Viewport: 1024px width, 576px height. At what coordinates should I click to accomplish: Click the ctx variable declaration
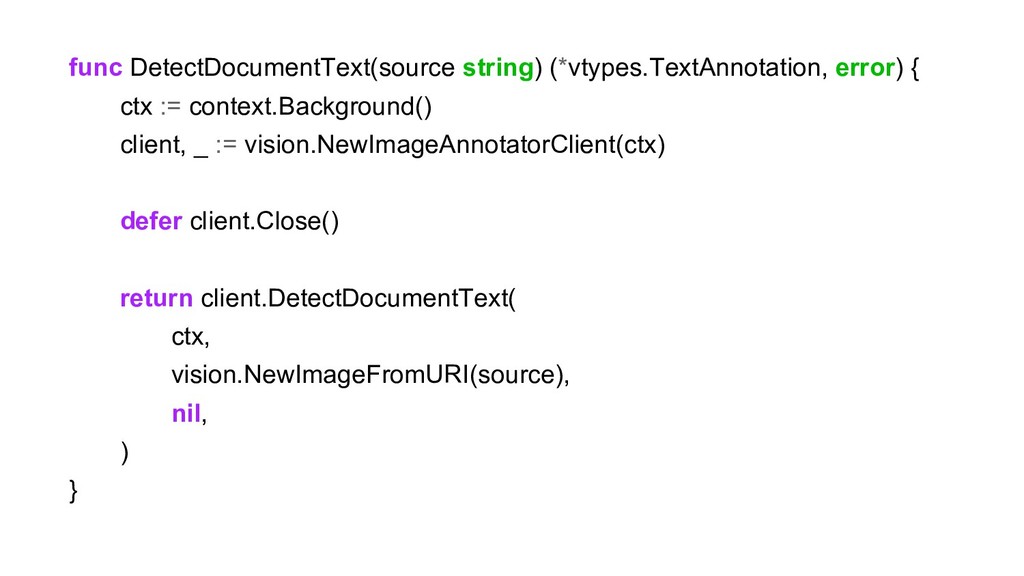136,106
